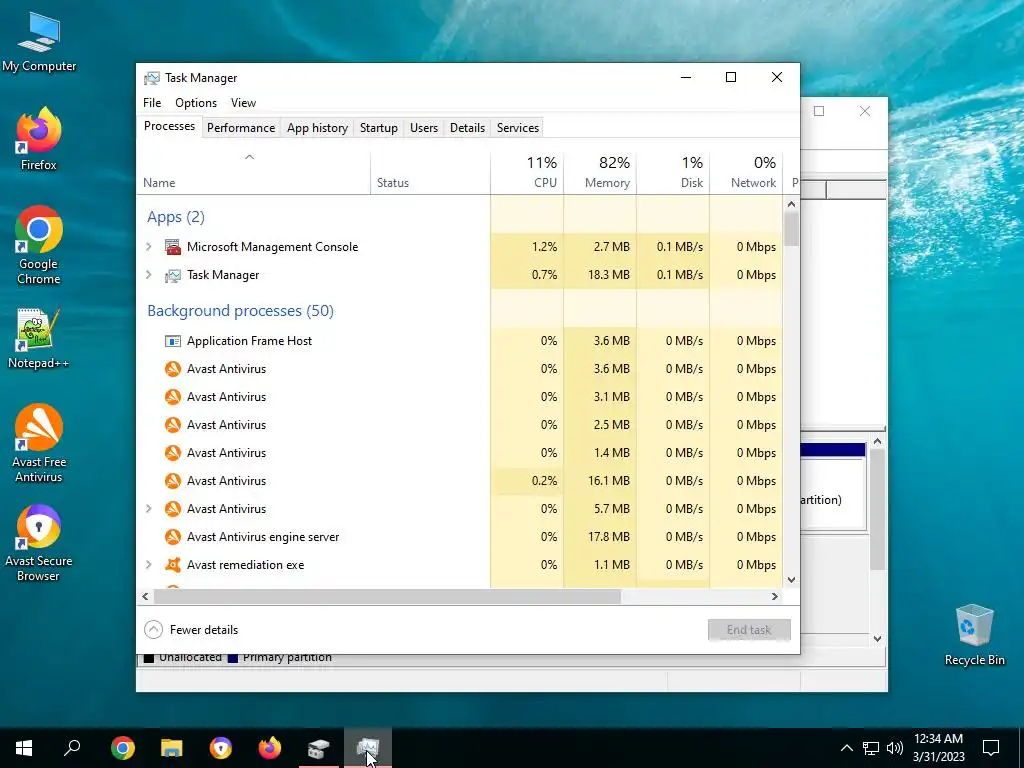Screen dimensions: 1024x768
Task: Switch to Services tab
Action: pos(518,128)
